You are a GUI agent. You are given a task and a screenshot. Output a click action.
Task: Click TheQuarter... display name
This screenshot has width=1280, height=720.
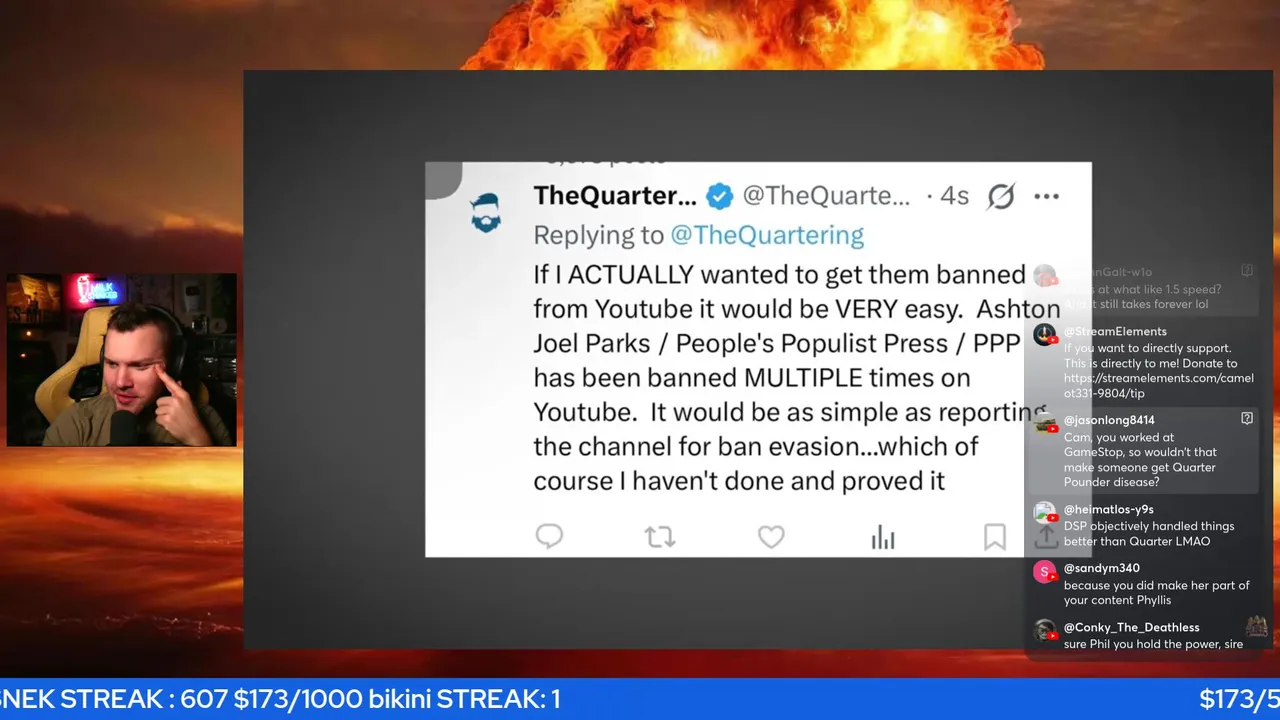coord(615,196)
